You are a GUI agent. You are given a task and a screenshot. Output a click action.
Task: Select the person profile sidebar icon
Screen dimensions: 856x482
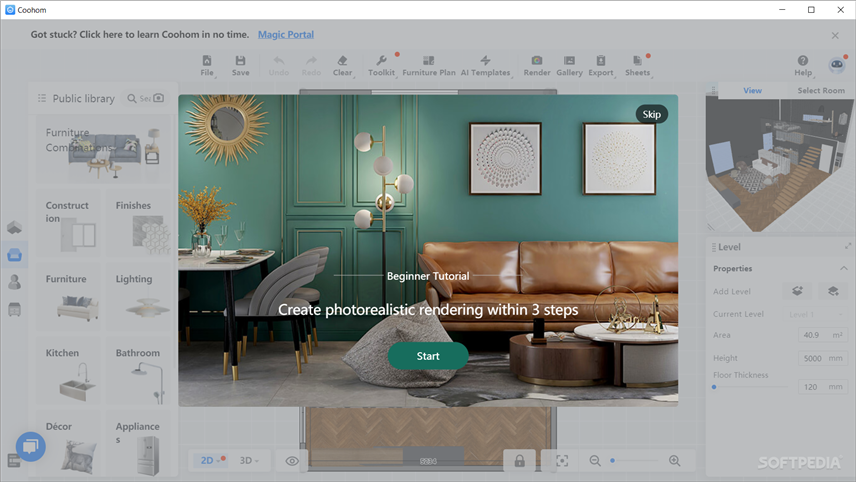[x=14, y=282]
